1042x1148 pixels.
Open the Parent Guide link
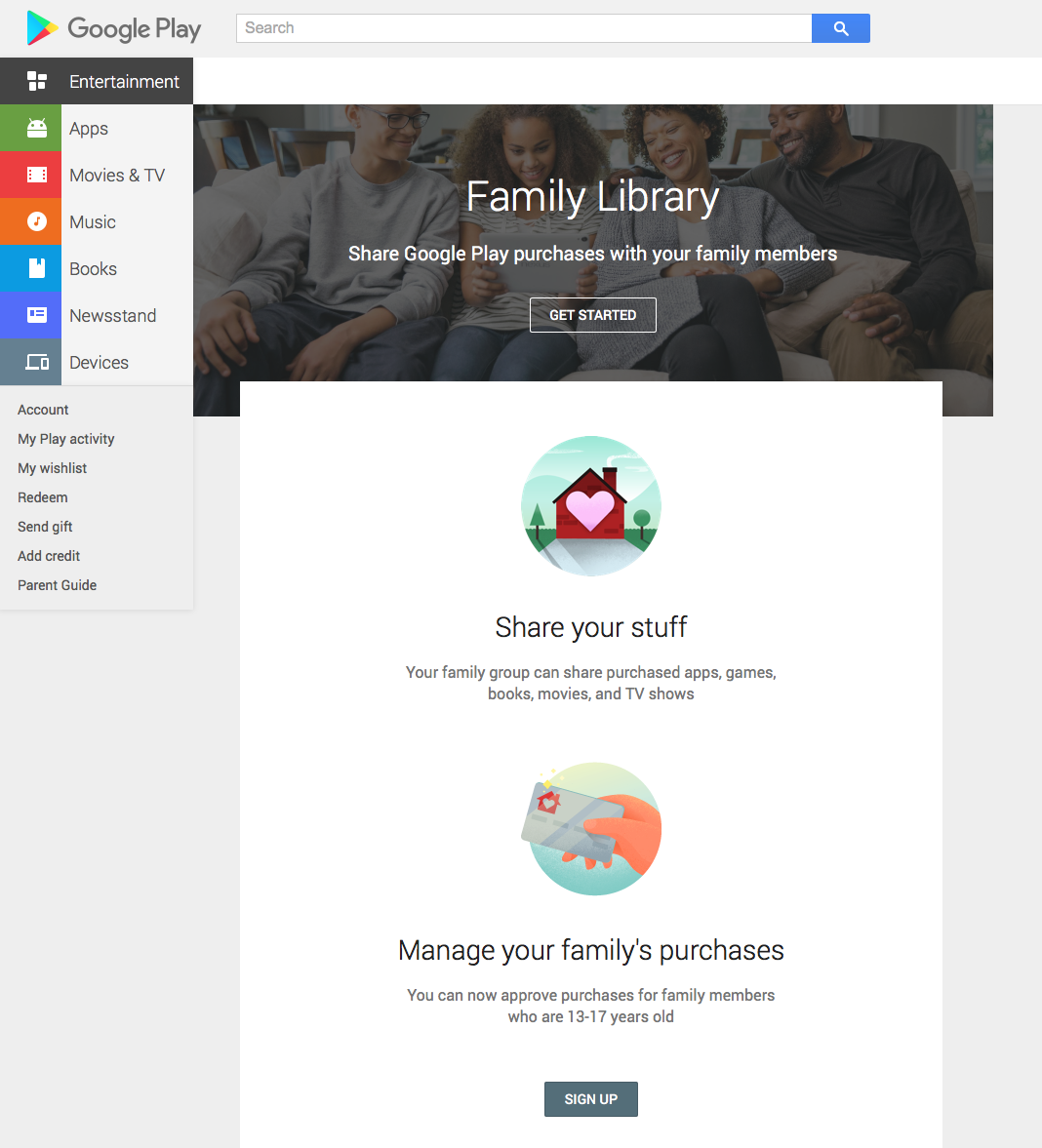[x=58, y=586]
